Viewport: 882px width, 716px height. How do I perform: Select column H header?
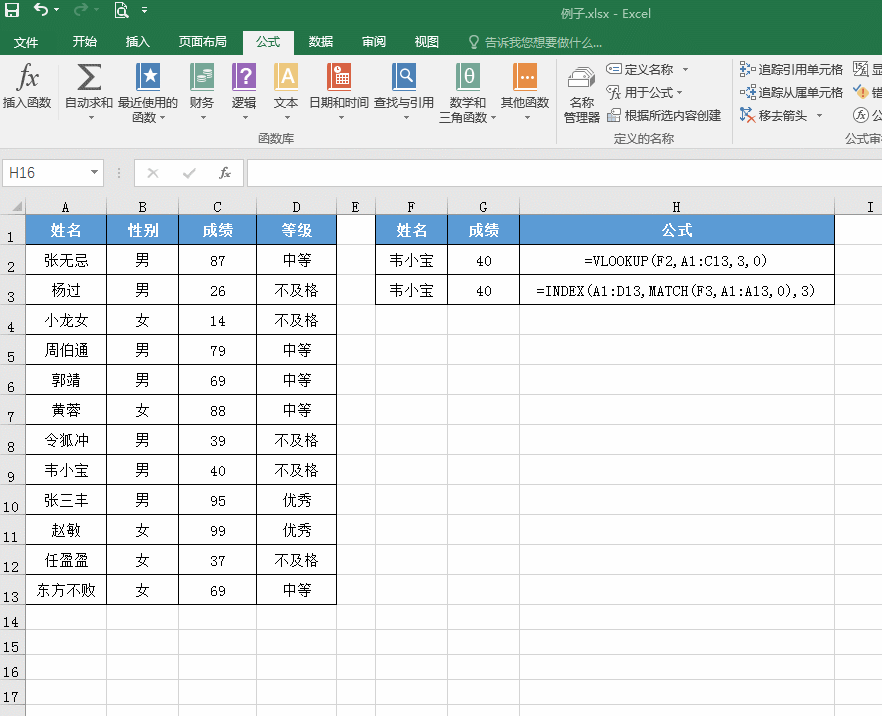coord(677,207)
